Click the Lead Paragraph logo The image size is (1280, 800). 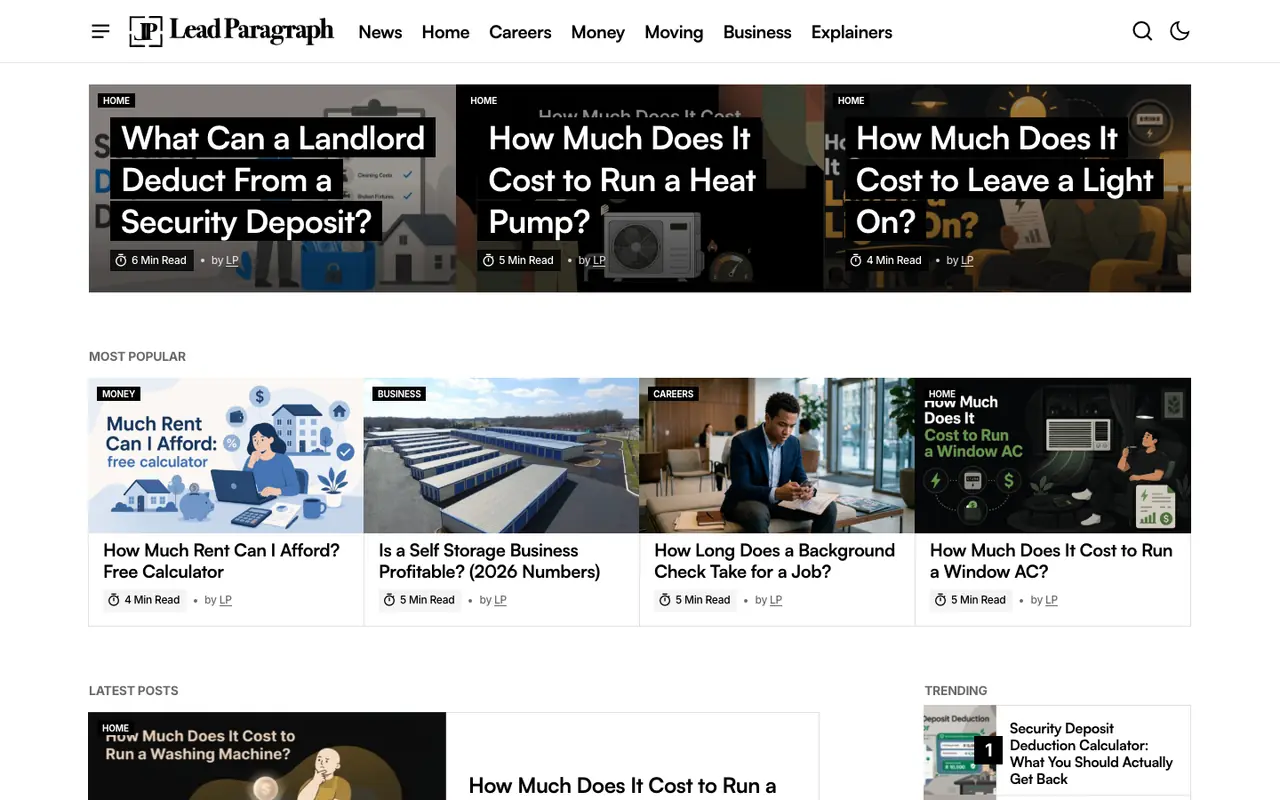click(231, 31)
